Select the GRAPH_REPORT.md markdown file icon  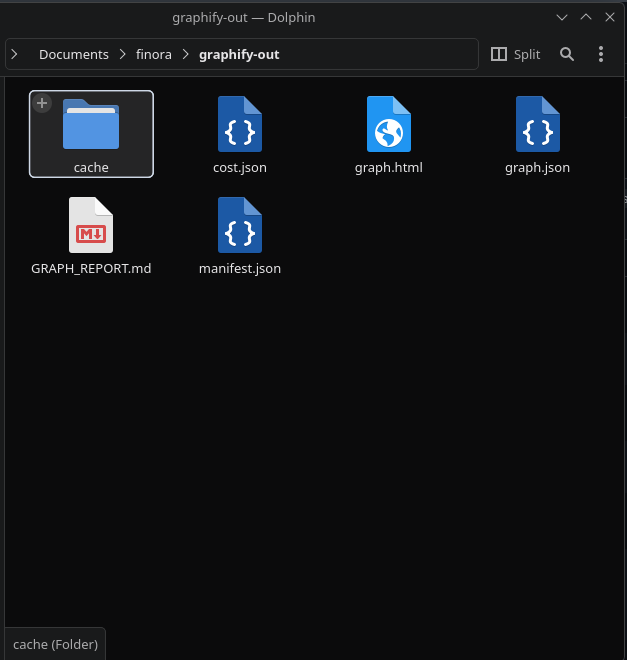(x=91, y=225)
